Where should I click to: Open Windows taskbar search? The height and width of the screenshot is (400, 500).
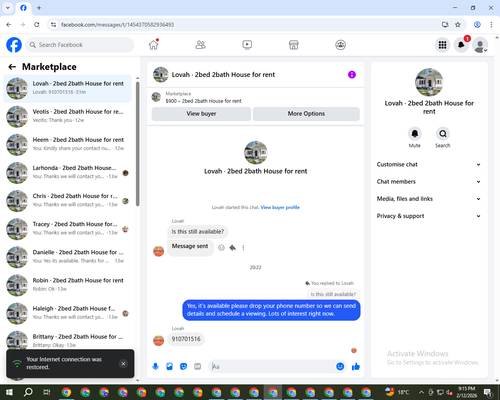click(x=28, y=392)
